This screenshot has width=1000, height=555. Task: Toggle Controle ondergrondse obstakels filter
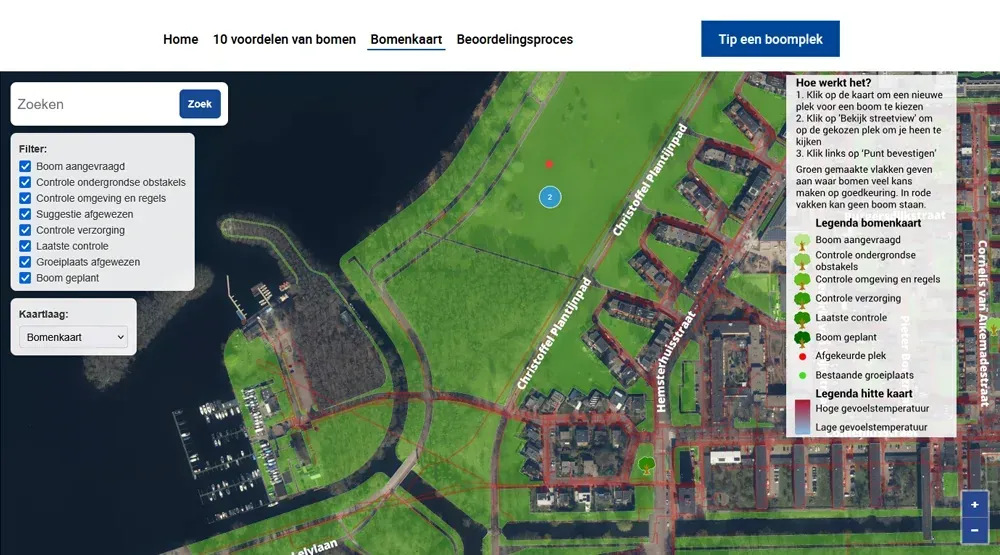tap(25, 182)
